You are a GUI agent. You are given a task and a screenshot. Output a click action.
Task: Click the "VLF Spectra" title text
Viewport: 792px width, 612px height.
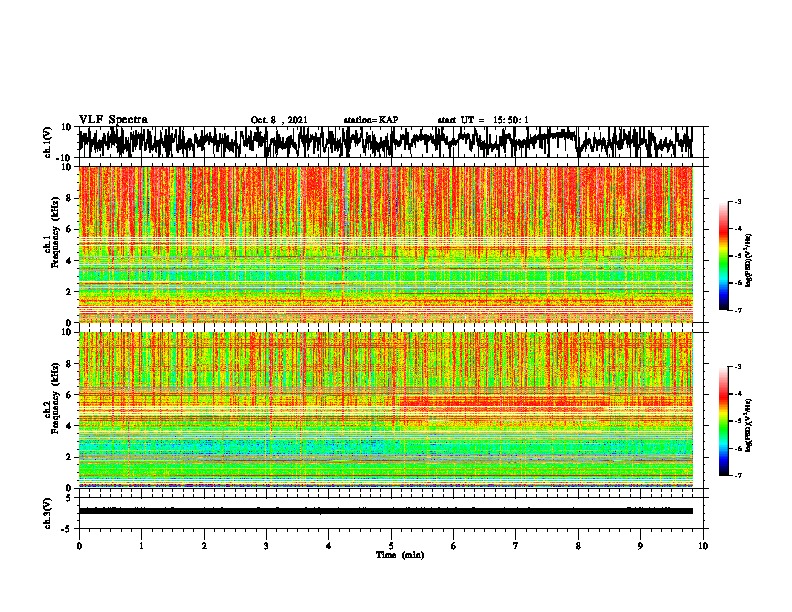point(113,120)
